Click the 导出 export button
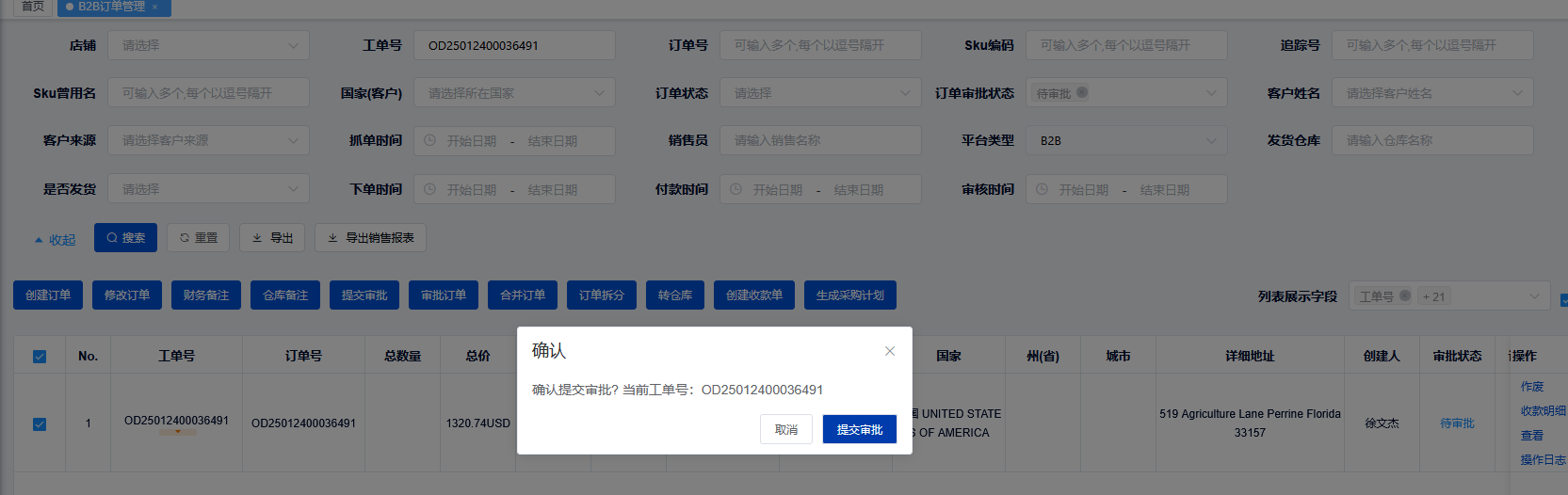 272,237
